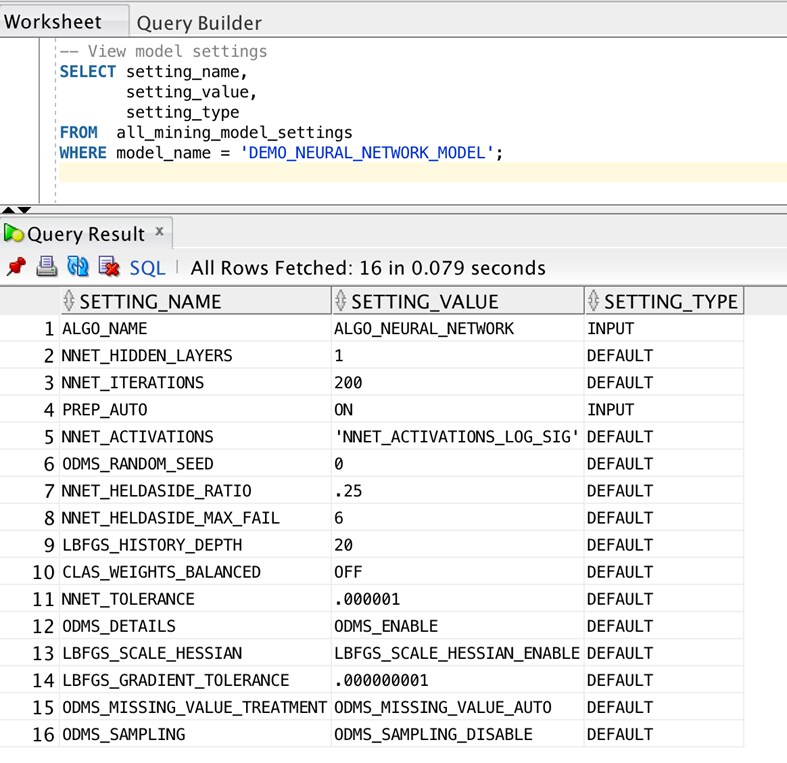Click the SQL link in results toolbar
The image size is (787, 763).
(148, 268)
